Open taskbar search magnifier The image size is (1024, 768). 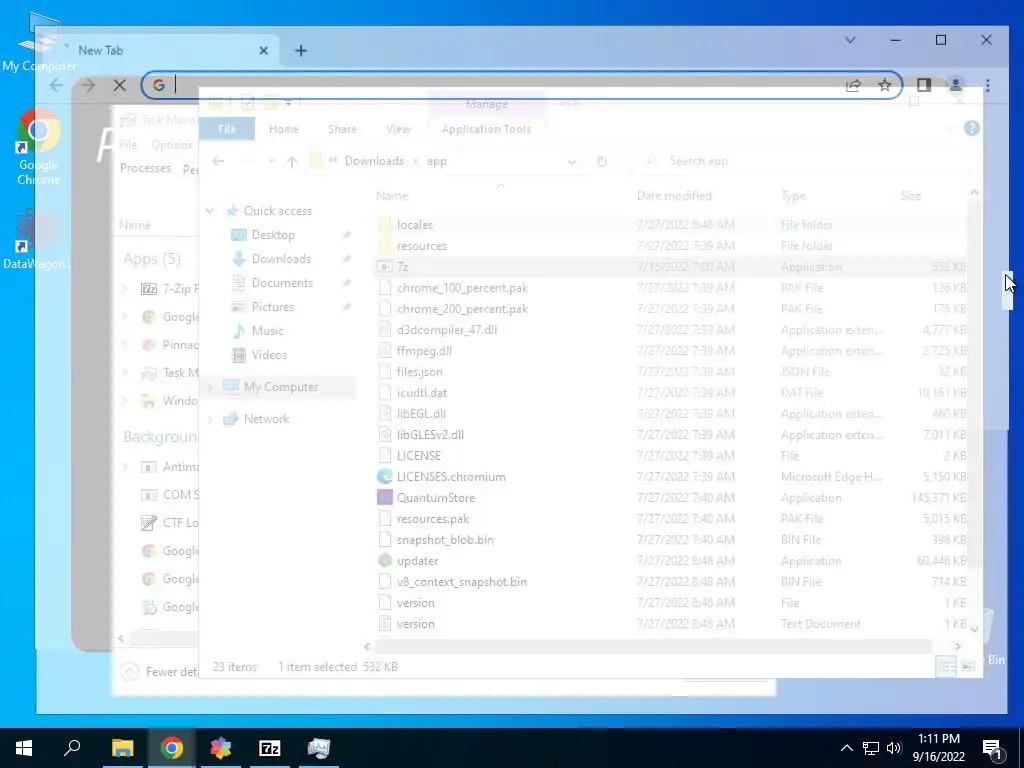click(x=72, y=748)
